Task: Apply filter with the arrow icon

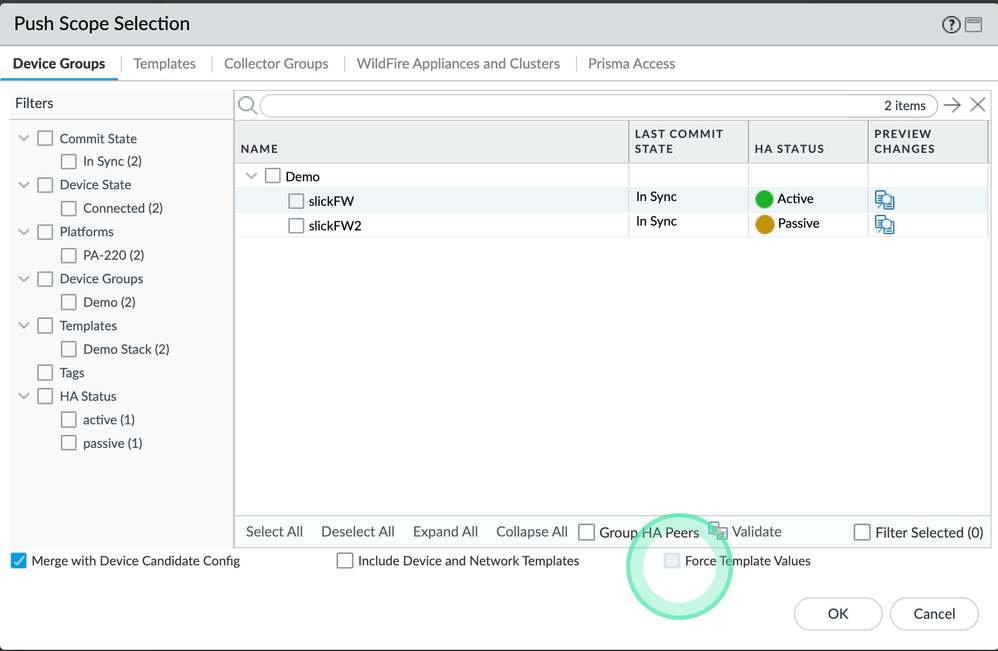Action: [x=952, y=105]
